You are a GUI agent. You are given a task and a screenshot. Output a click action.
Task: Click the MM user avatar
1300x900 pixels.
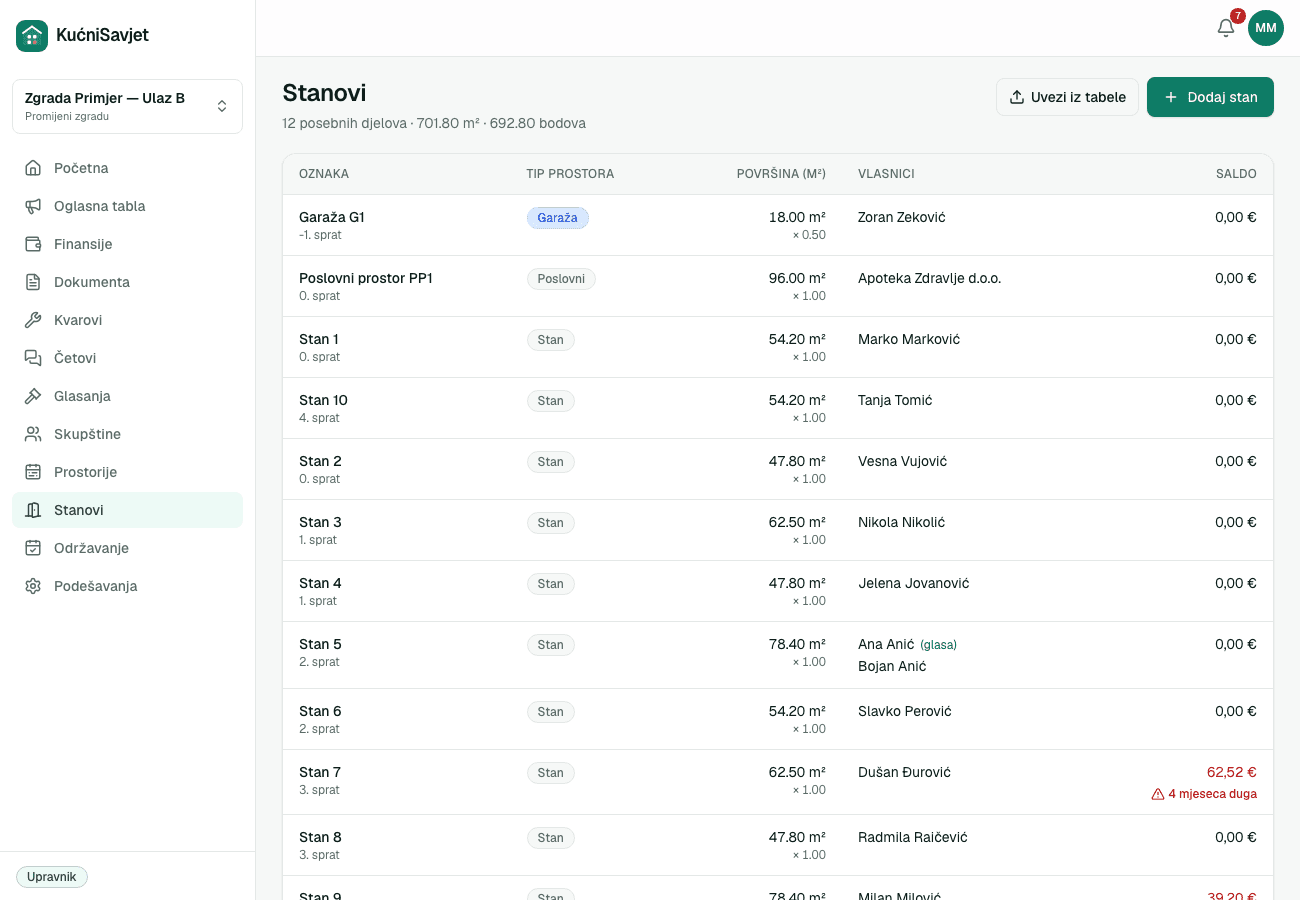(1266, 28)
